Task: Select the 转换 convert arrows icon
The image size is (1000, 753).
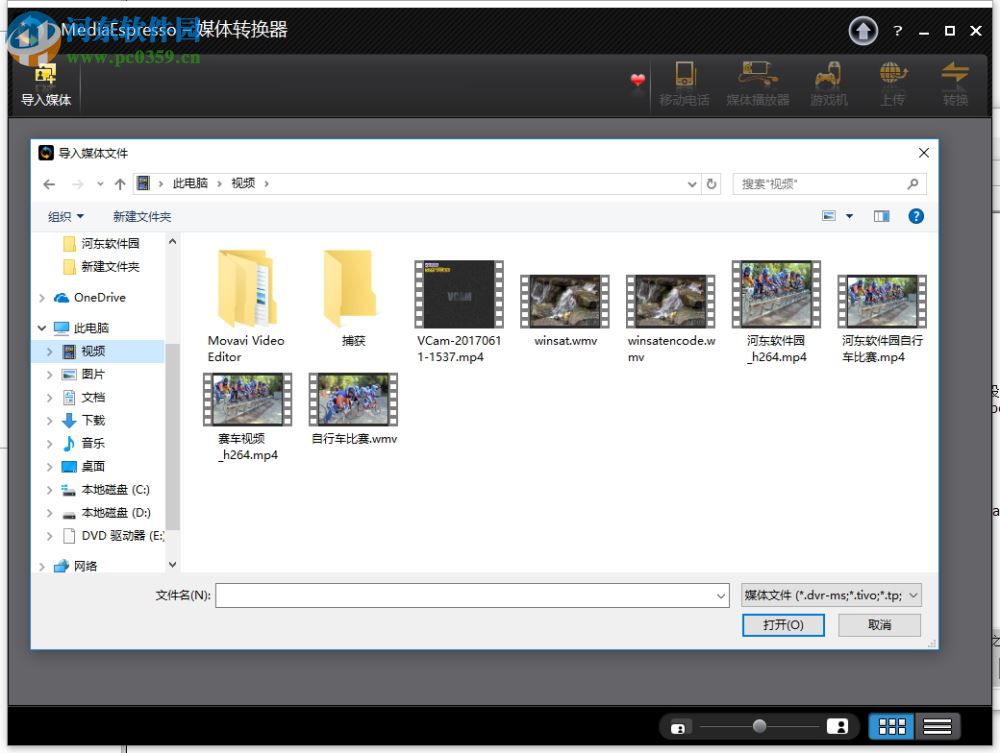Action: point(955,80)
